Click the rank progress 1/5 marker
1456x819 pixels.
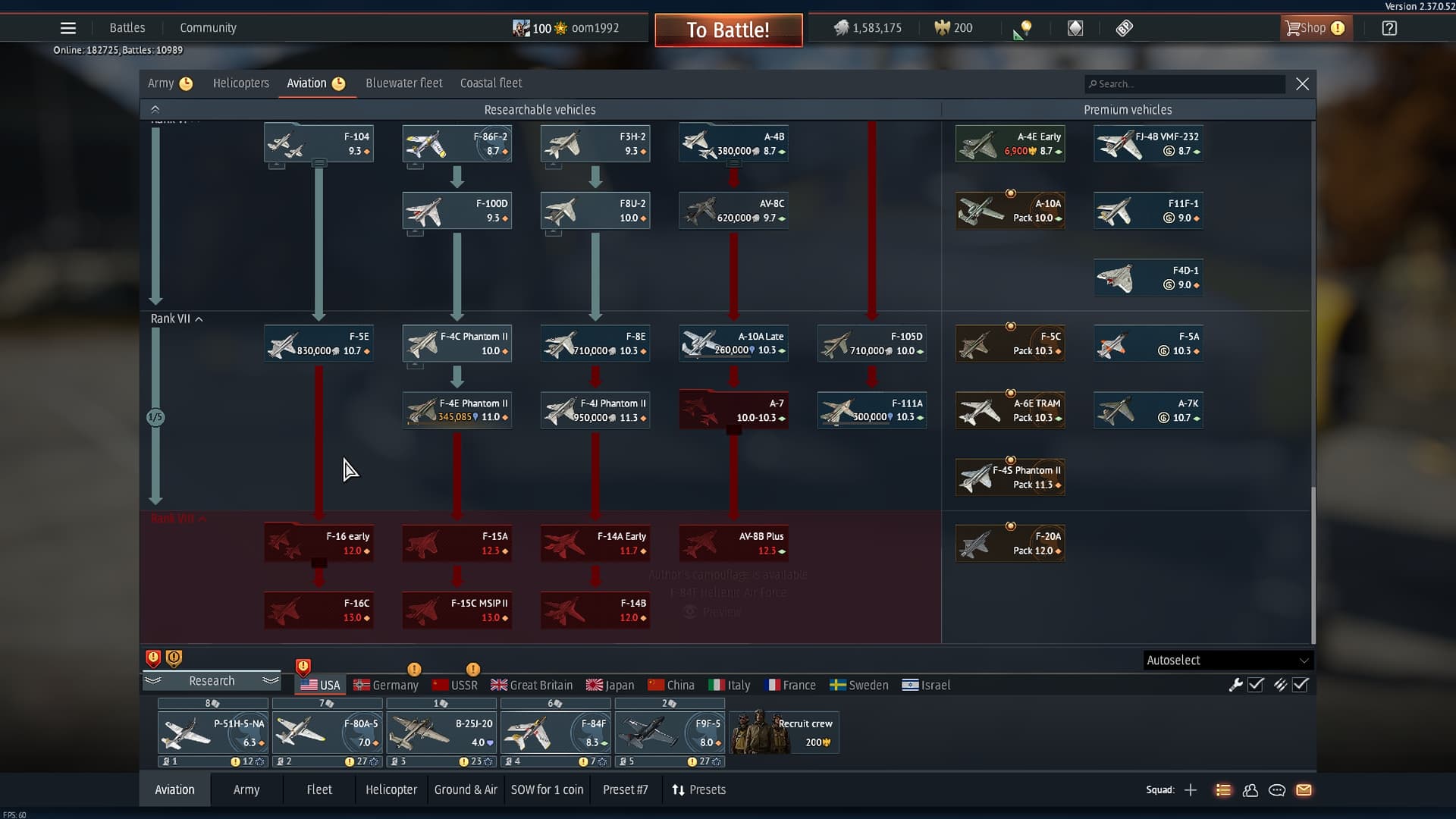155,417
